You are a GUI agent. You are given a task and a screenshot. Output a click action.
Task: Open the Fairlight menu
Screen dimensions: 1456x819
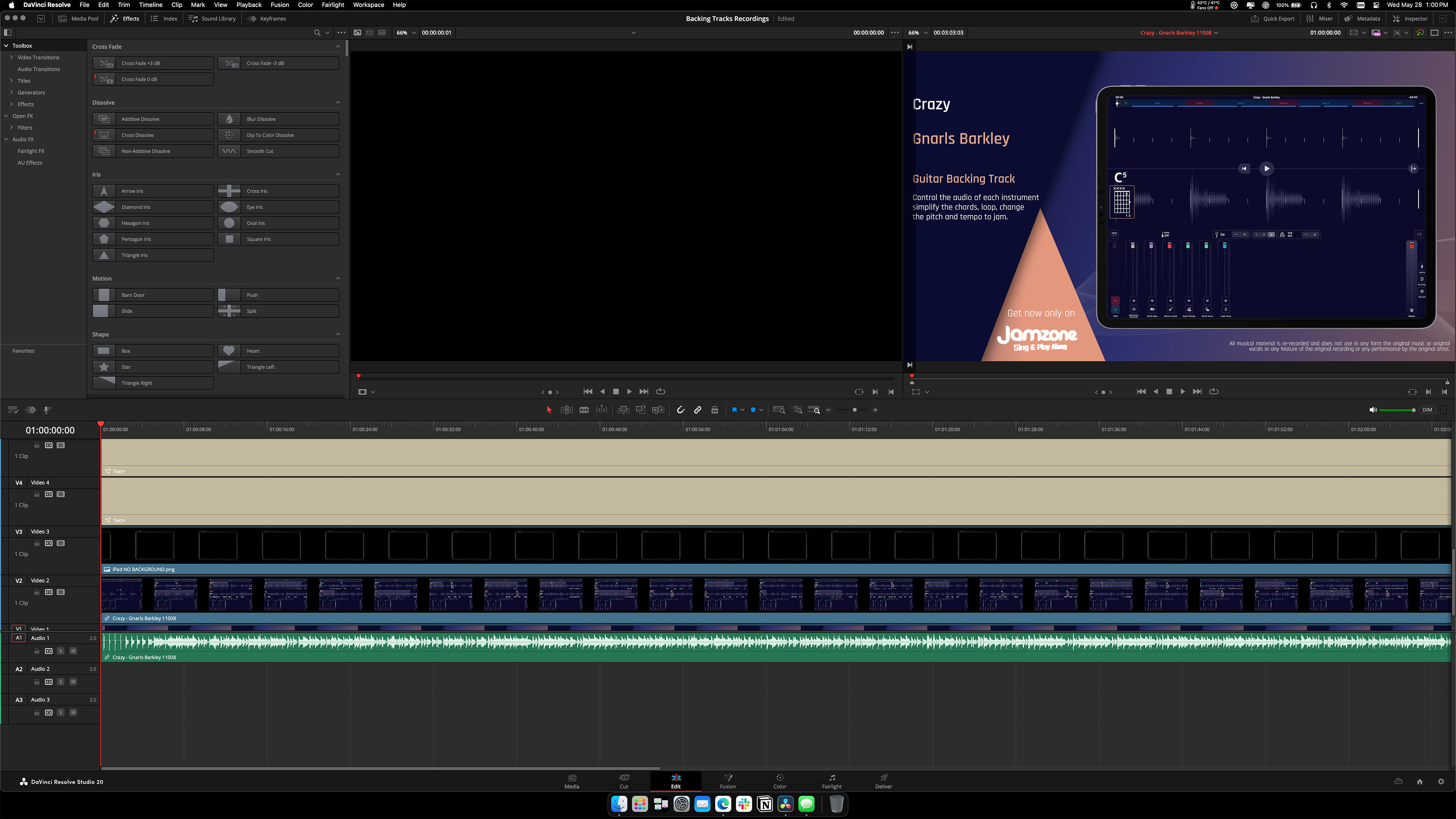point(332,4)
